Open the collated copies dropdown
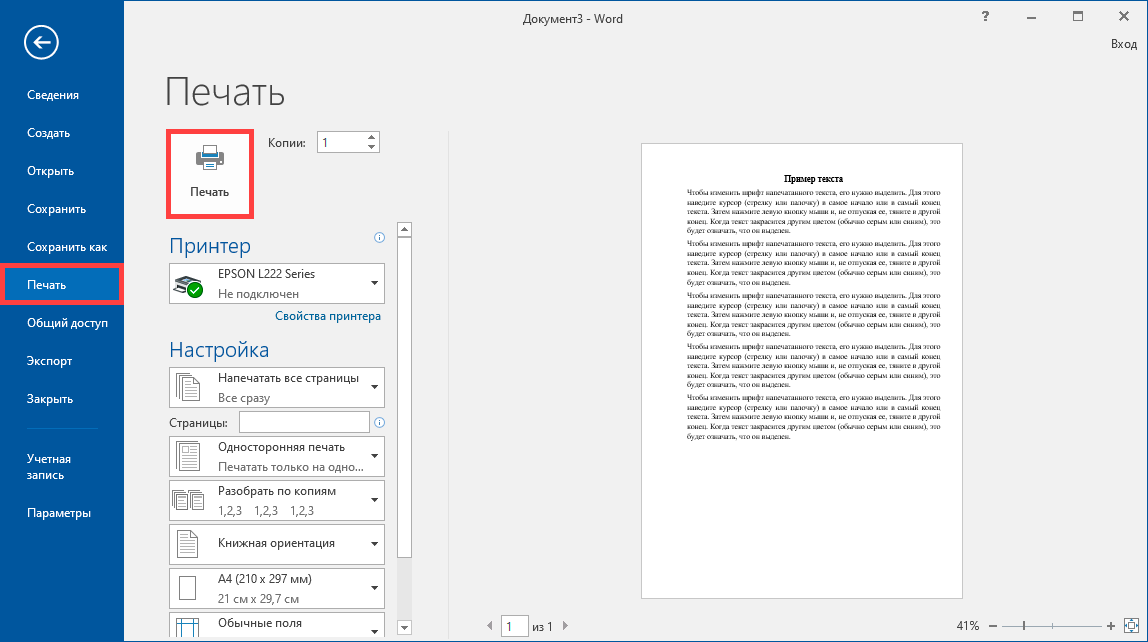The width and height of the screenshot is (1148, 642). [x=277, y=500]
